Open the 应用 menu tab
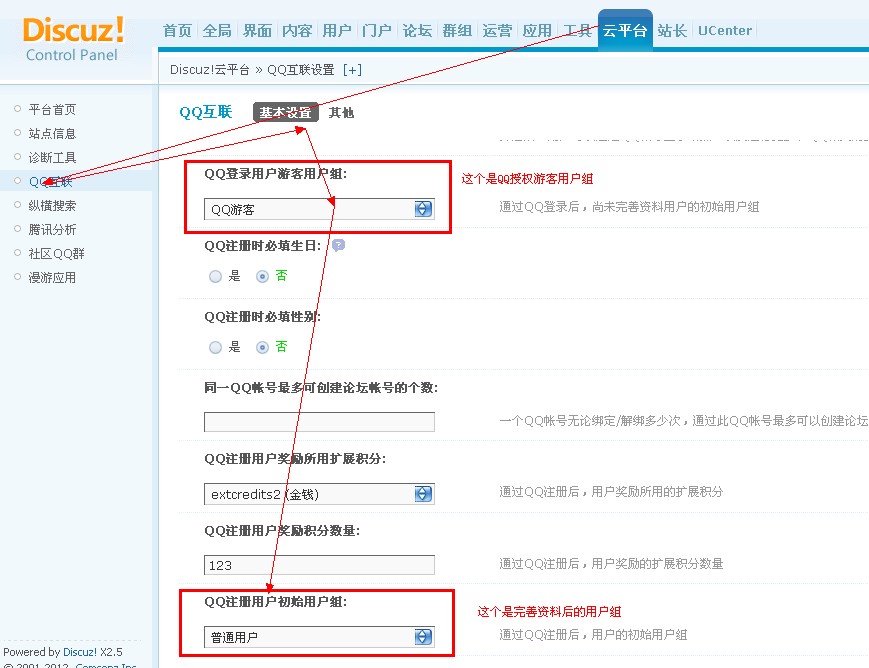The width and height of the screenshot is (869, 668). tap(537, 30)
